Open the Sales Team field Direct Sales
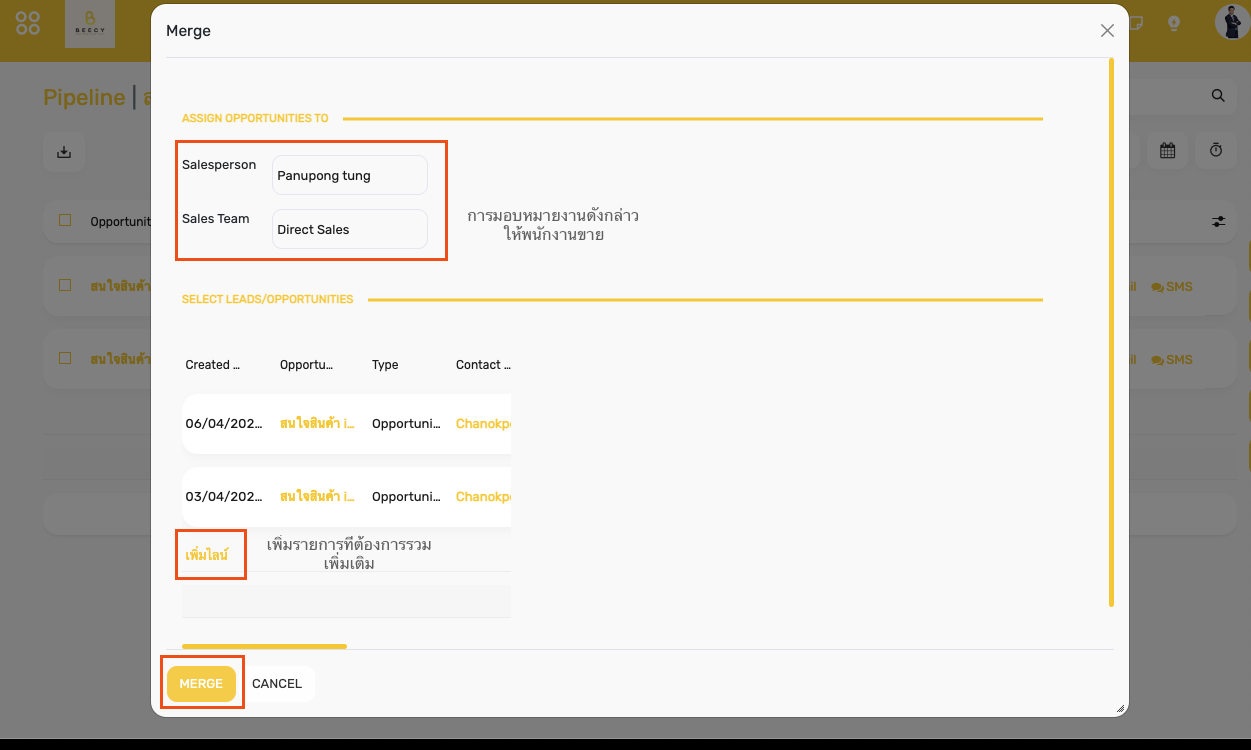 tap(350, 229)
